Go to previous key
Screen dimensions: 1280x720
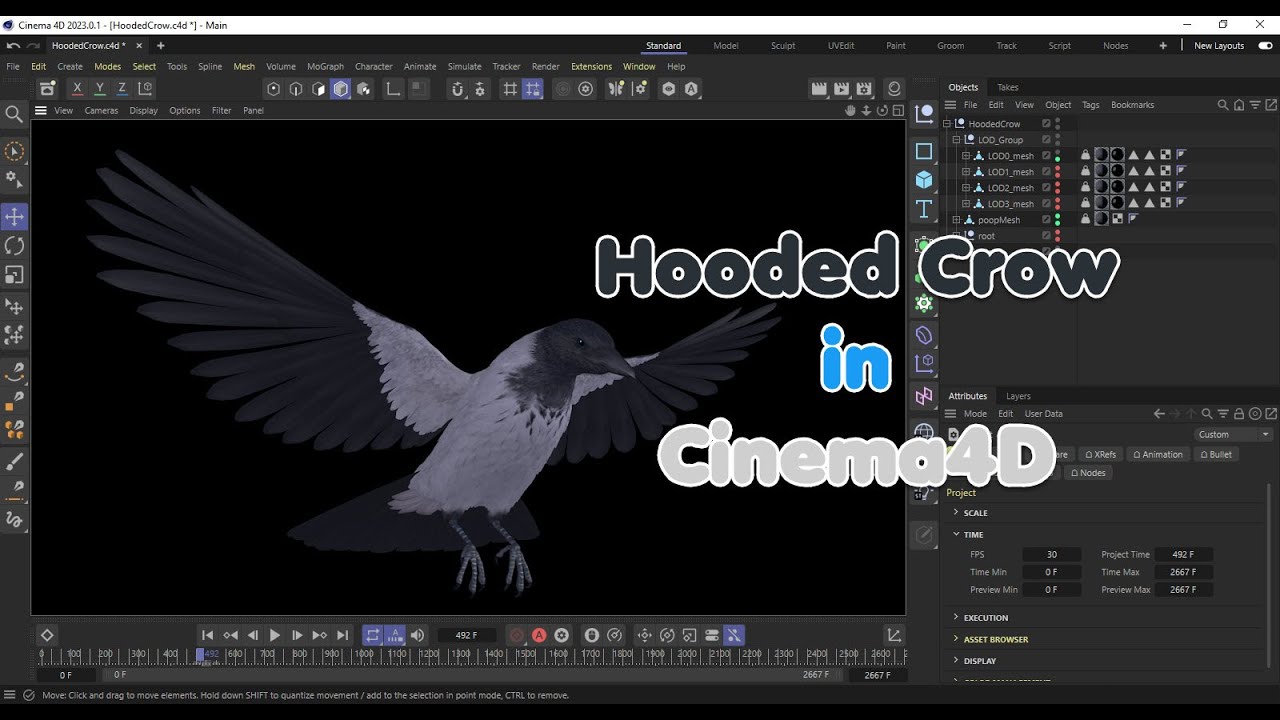click(x=230, y=635)
